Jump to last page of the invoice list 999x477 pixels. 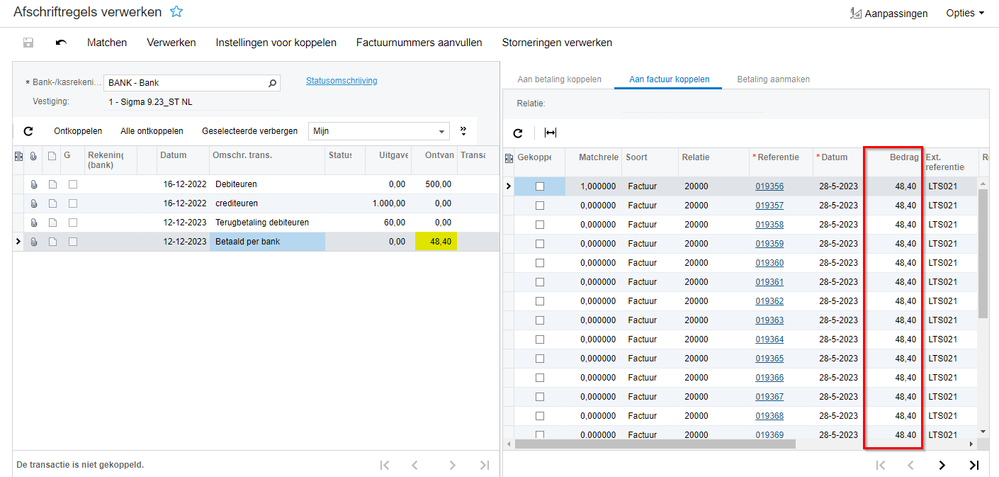973,465
